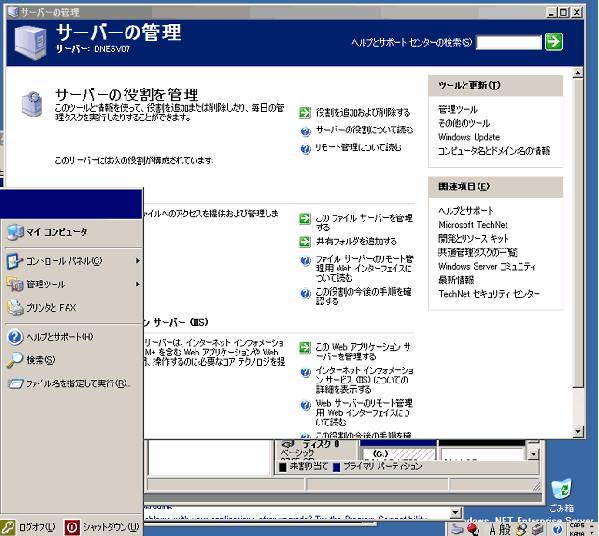Click the help search input field
Viewport: 599px width, 536px height.
509,42
